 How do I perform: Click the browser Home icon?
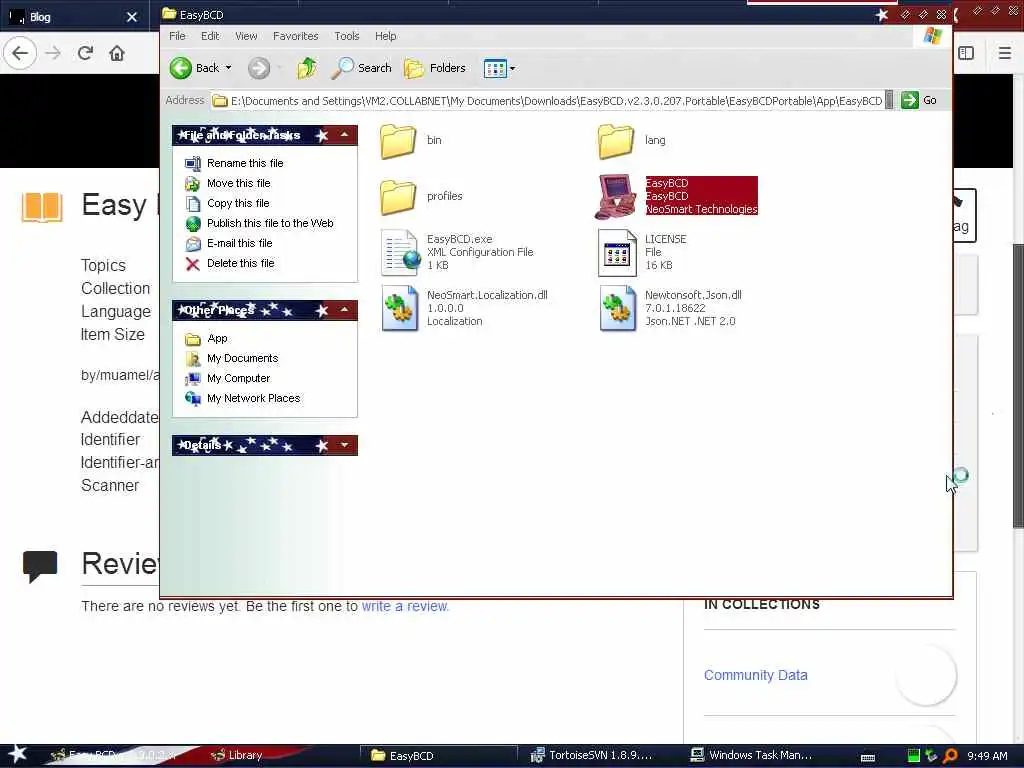[x=117, y=53]
